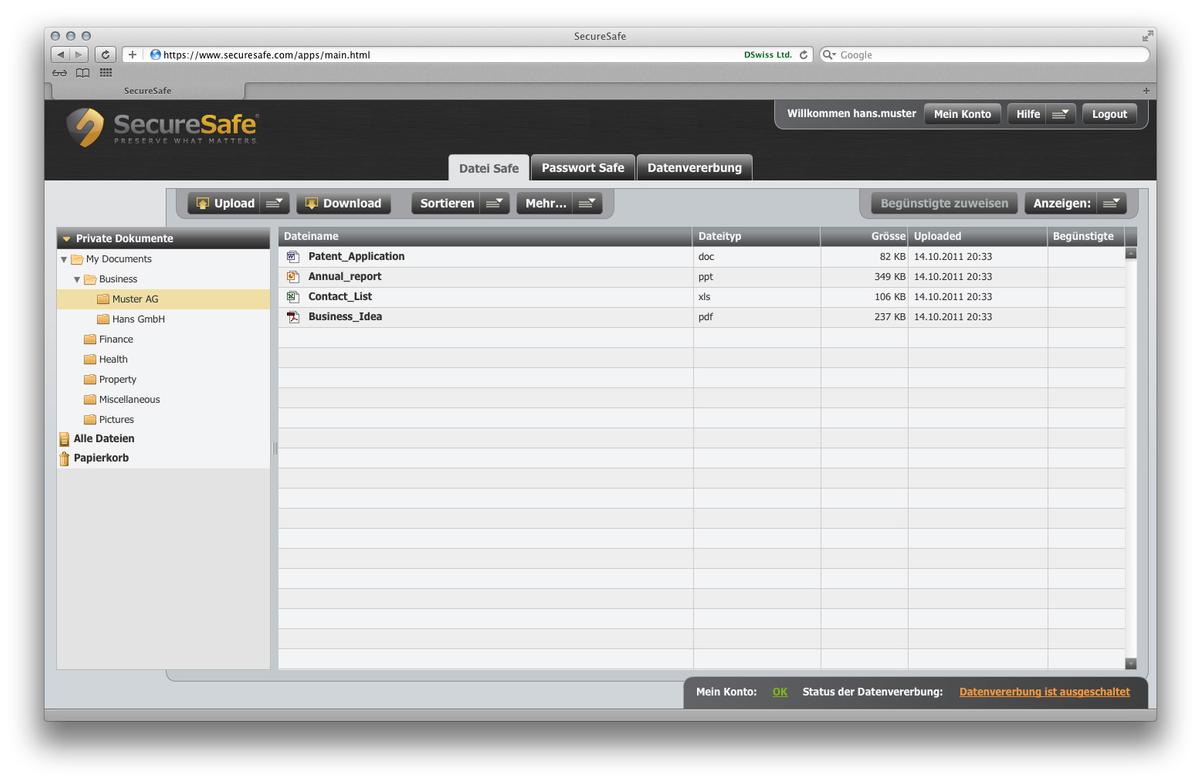Screen dimensions: 1200x781
Task: Click the Google search field
Action: 985,55
